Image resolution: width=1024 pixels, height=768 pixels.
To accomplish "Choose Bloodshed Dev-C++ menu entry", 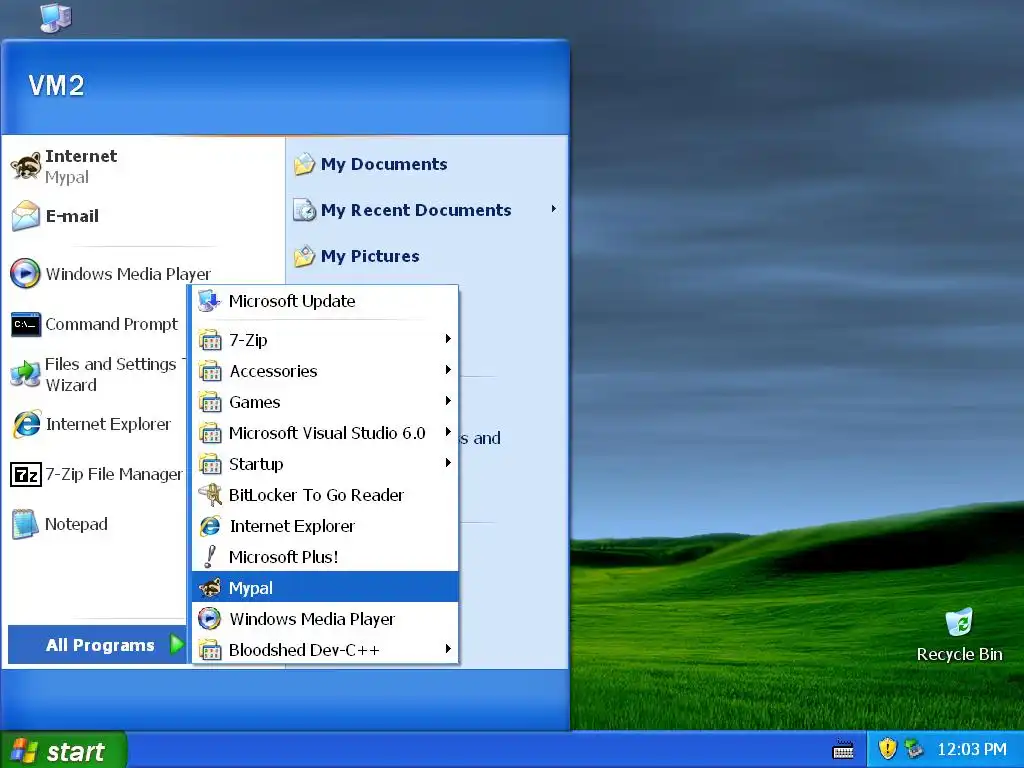I will coord(325,650).
